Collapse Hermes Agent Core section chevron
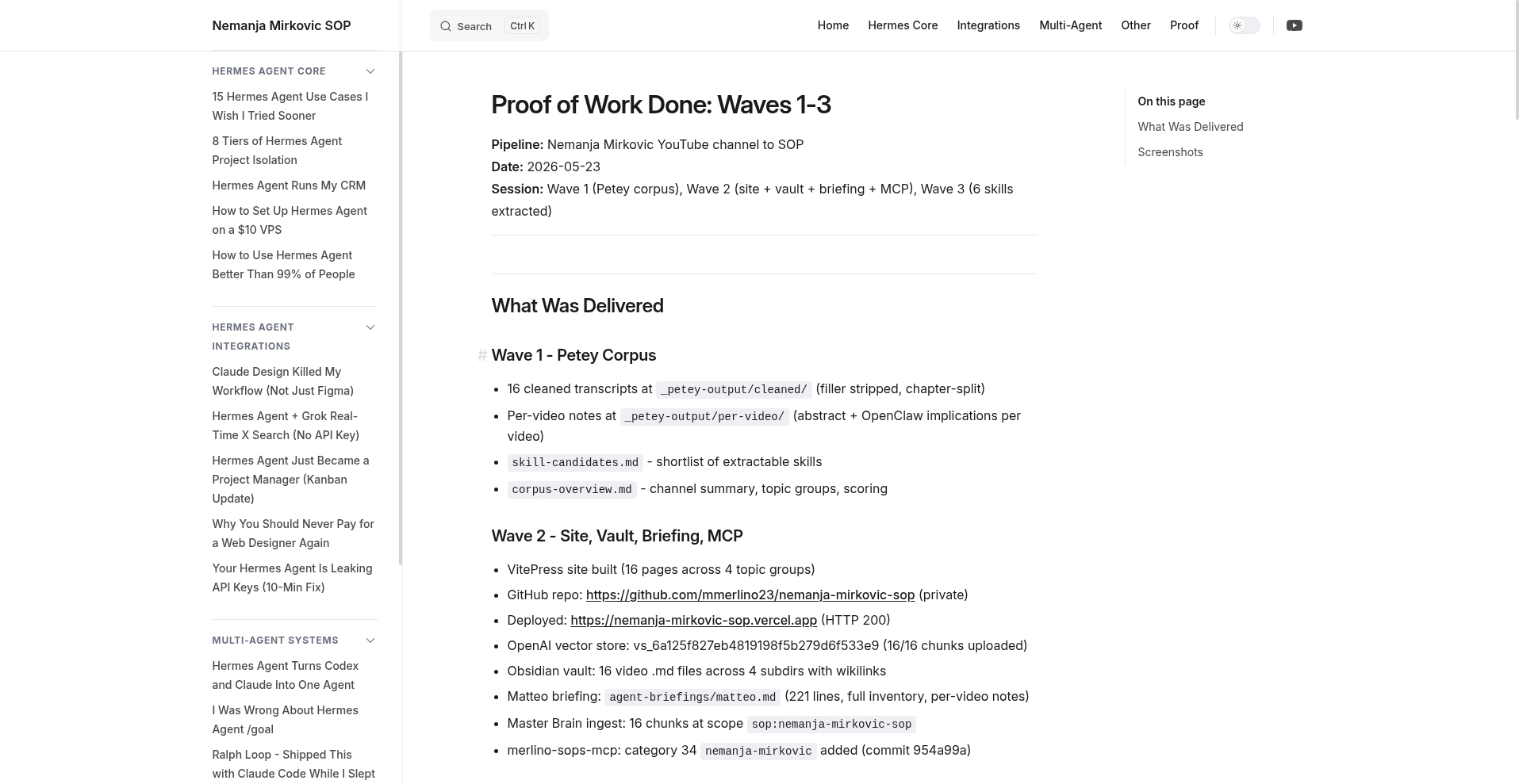This screenshot has height=784, width=1519. coord(370,71)
